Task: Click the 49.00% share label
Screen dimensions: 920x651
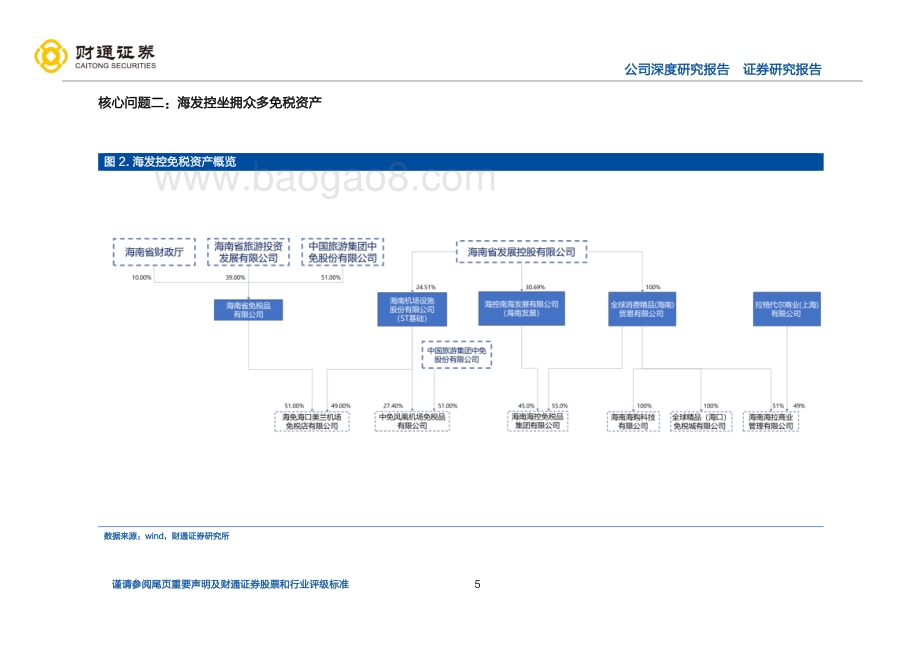Action: tap(340, 406)
